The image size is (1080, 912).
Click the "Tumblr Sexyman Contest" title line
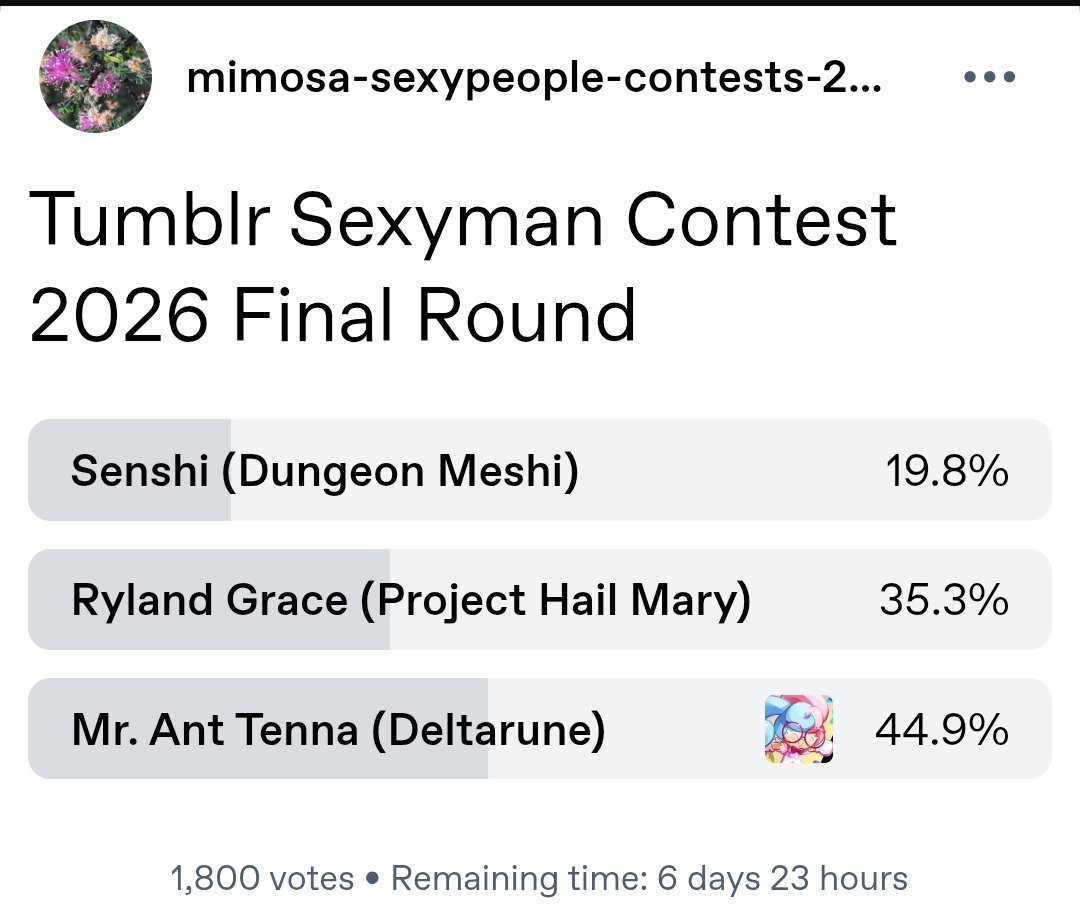pos(462,220)
